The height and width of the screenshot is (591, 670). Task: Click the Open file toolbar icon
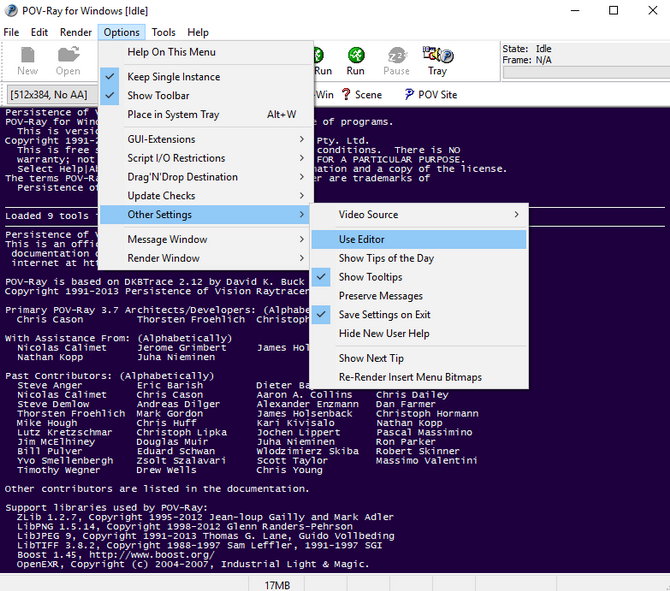68,55
